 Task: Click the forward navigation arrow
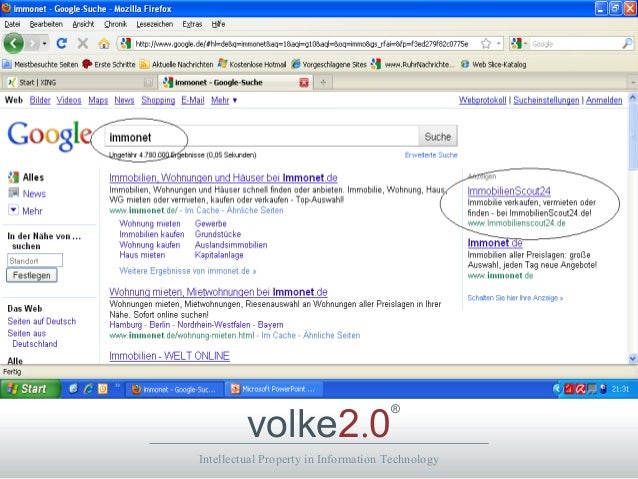(32, 43)
